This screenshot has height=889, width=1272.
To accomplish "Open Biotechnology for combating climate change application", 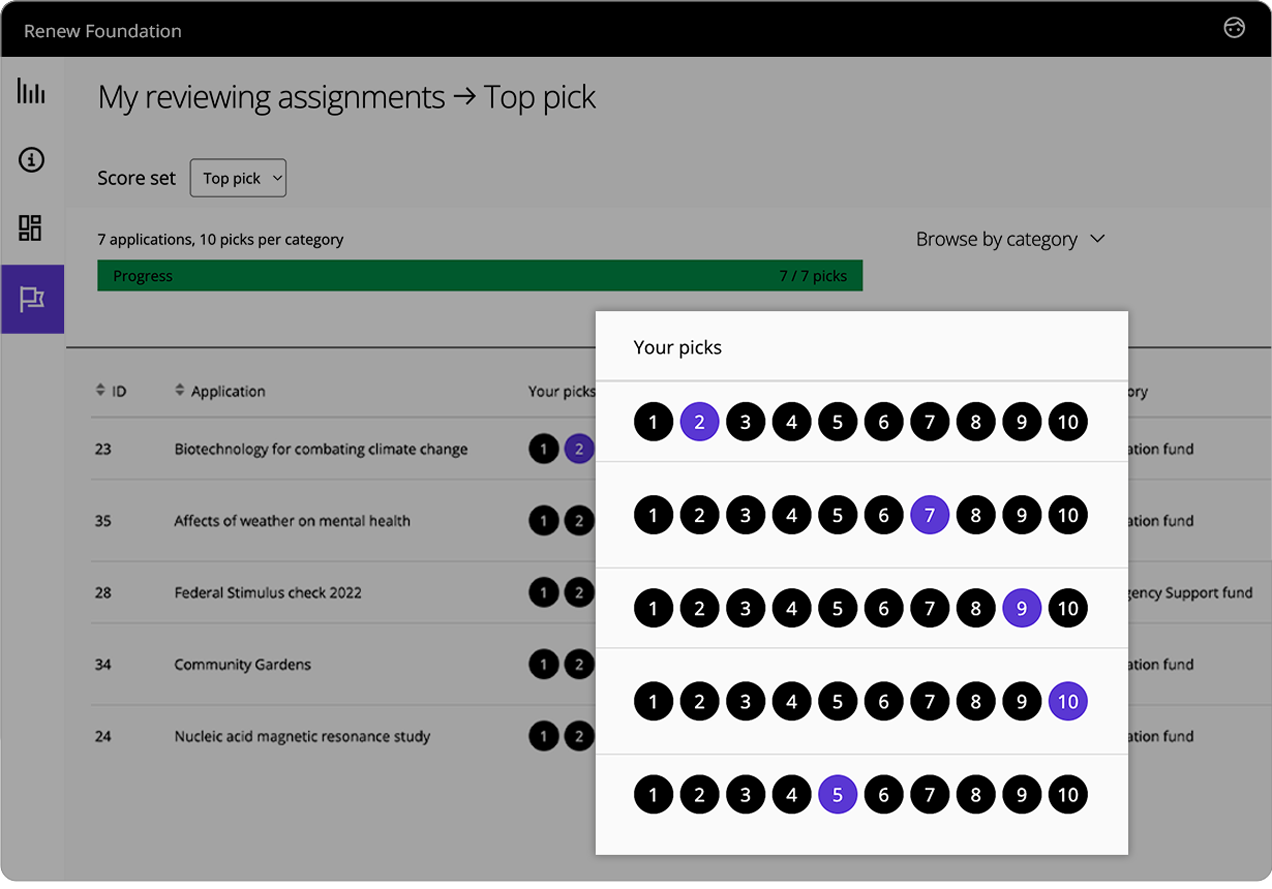I will tap(321, 449).
